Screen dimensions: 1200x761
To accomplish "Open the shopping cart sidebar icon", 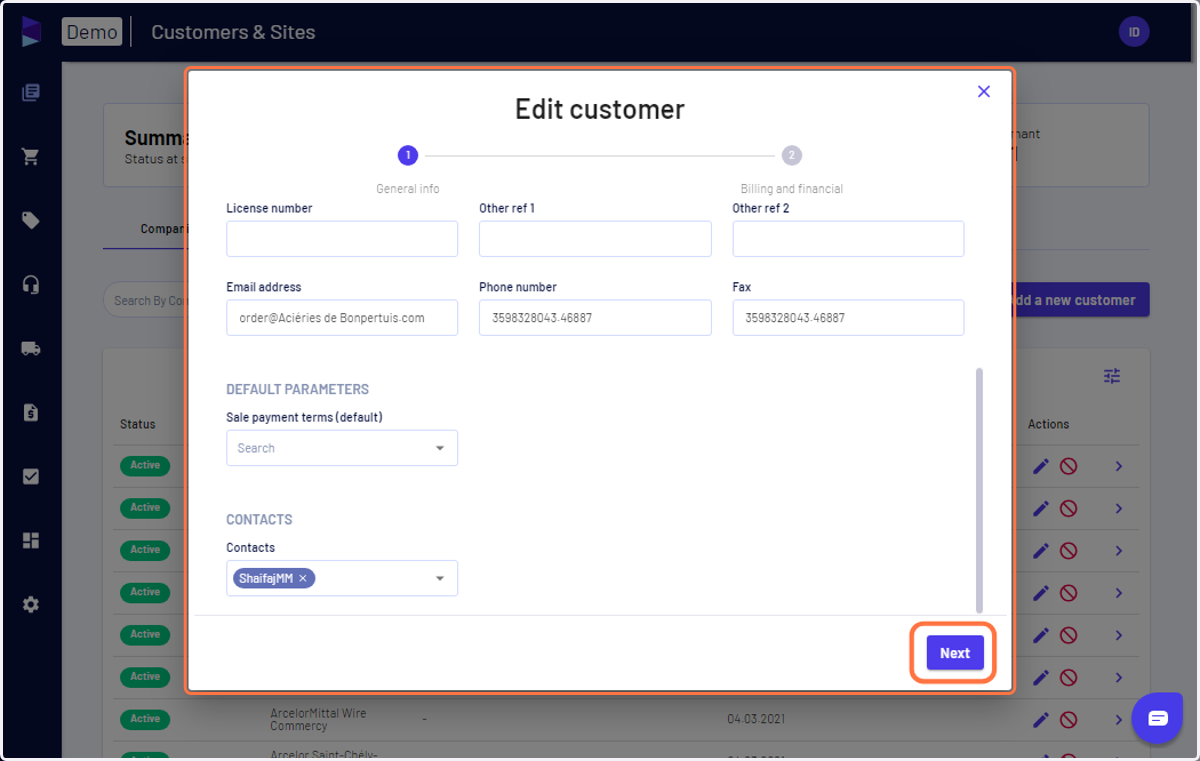I will point(31,157).
